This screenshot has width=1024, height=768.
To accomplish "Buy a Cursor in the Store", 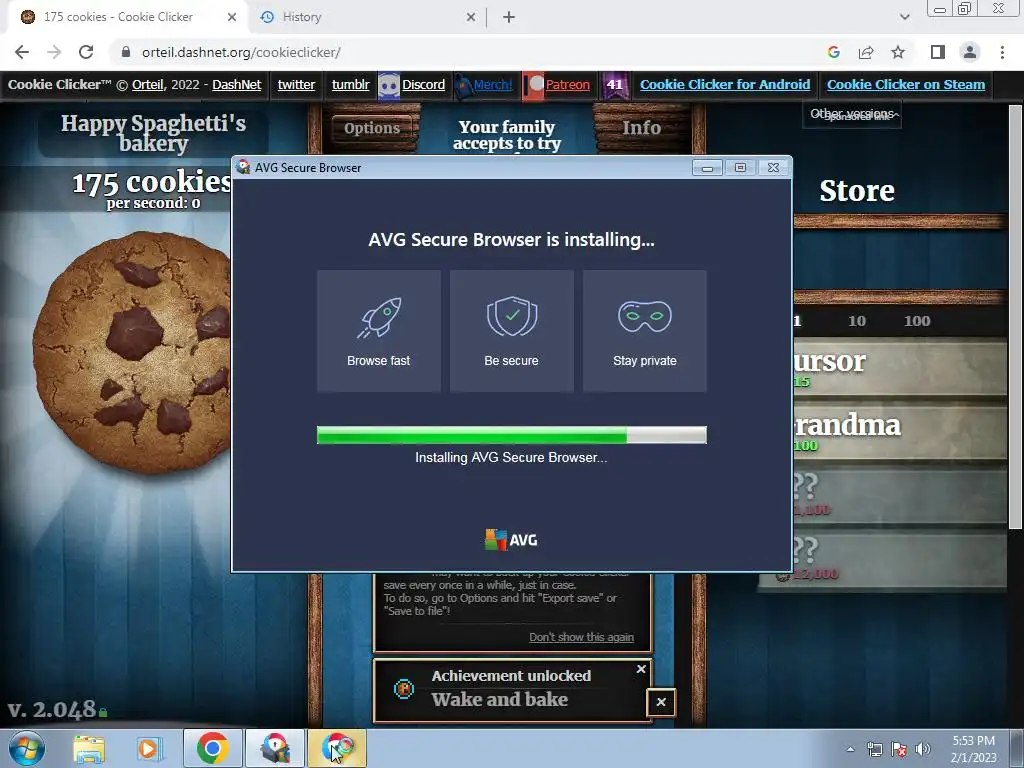I will pos(900,368).
